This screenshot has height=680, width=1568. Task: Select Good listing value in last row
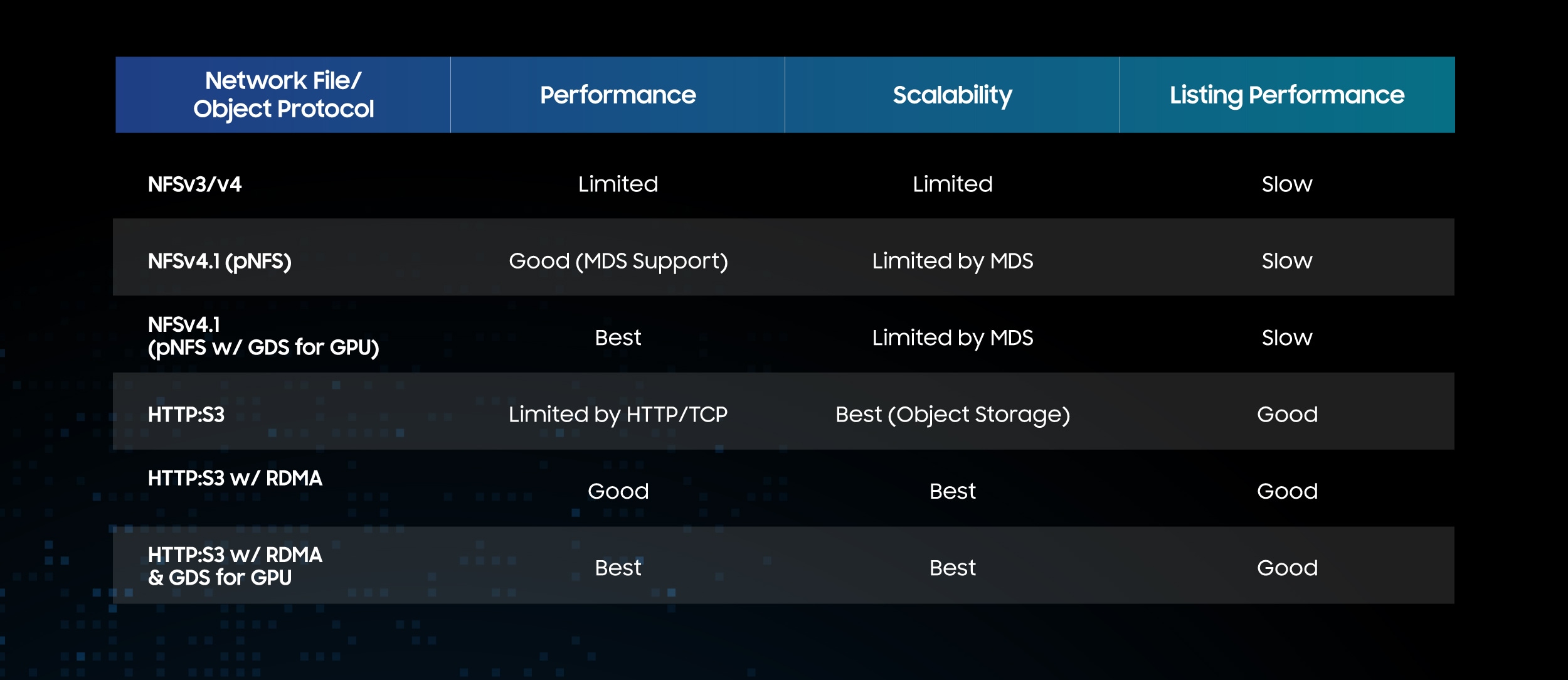(x=1287, y=568)
